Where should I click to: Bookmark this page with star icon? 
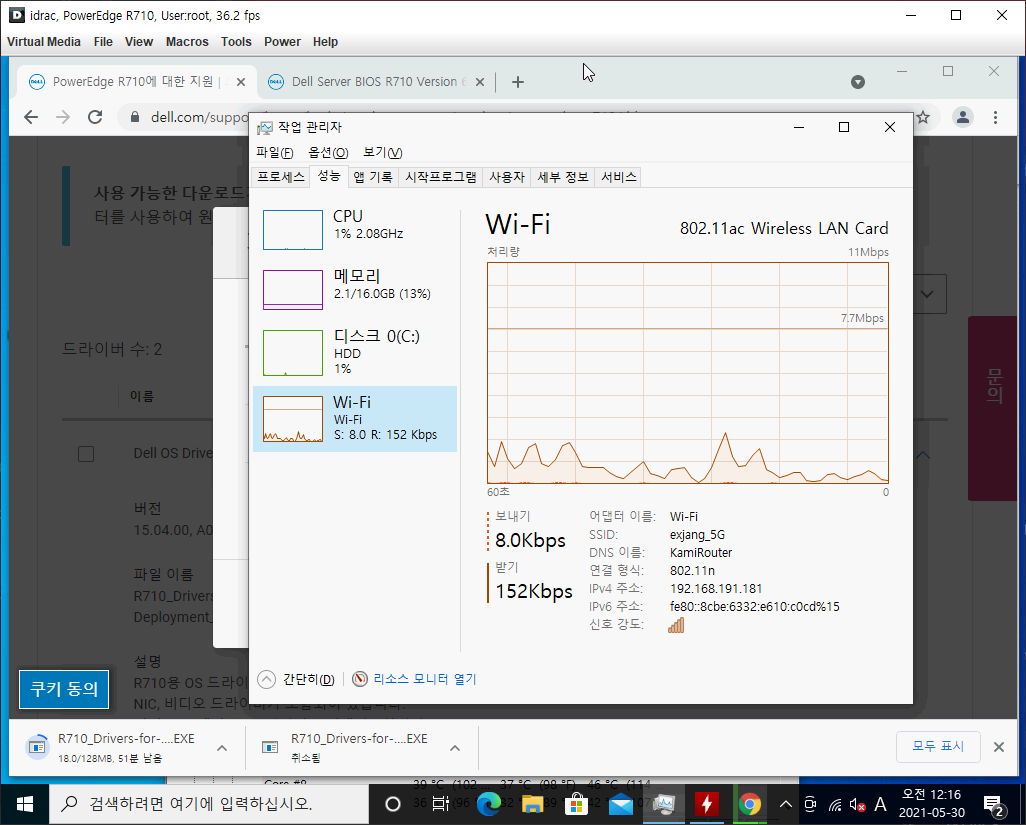[923, 117]
